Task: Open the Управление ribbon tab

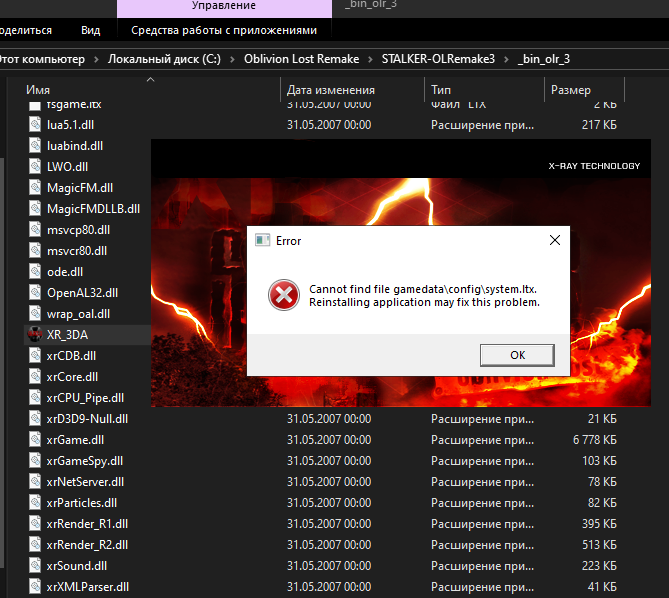Action: [x=224, y=6]
